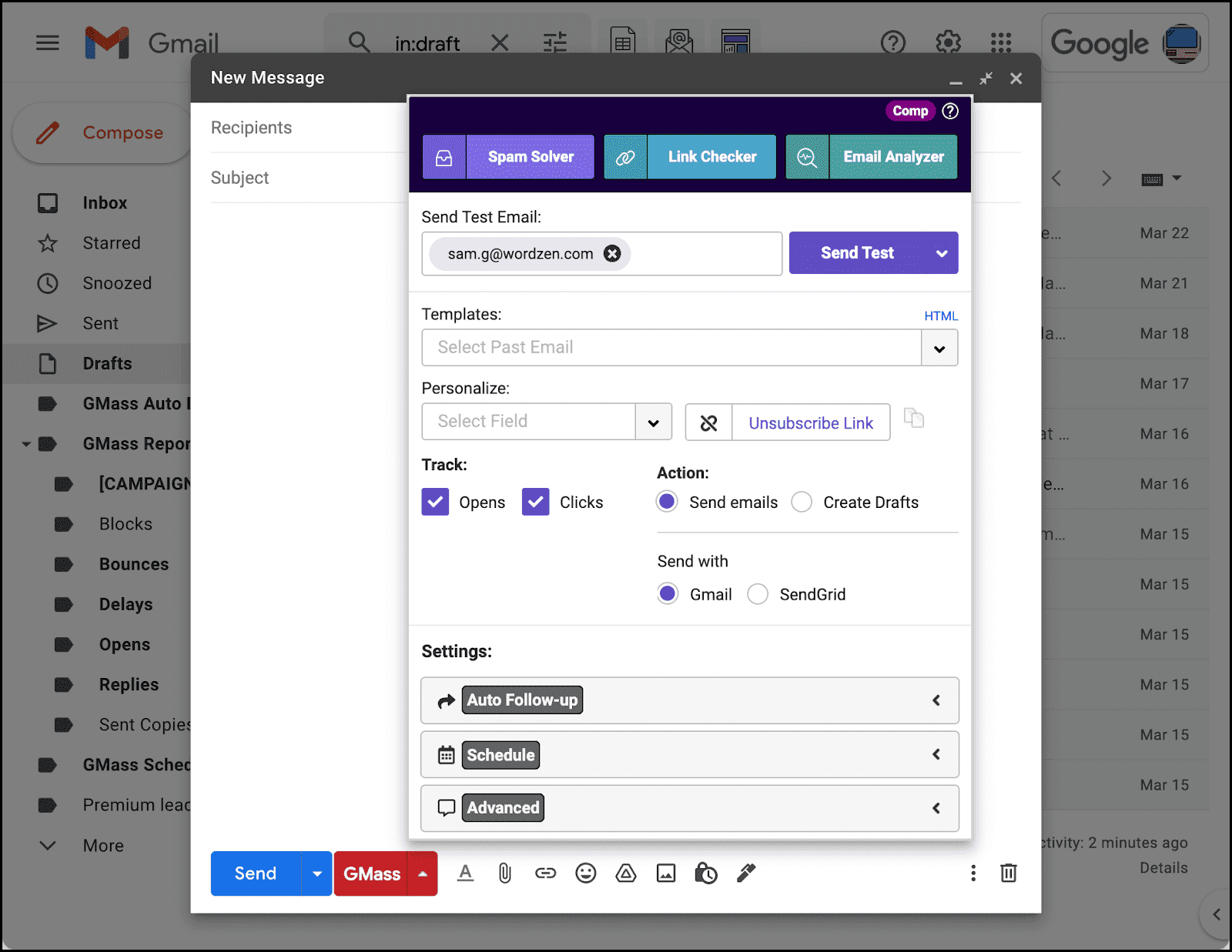
Task: Open the Templates past email dropdown
Action: point(939,348)
